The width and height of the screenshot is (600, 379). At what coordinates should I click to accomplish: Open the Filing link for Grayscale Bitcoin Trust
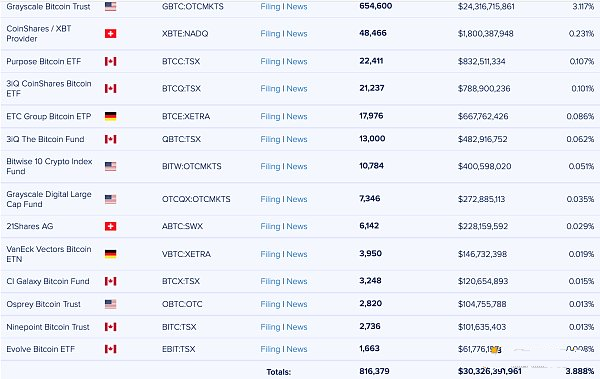point(270,7)
